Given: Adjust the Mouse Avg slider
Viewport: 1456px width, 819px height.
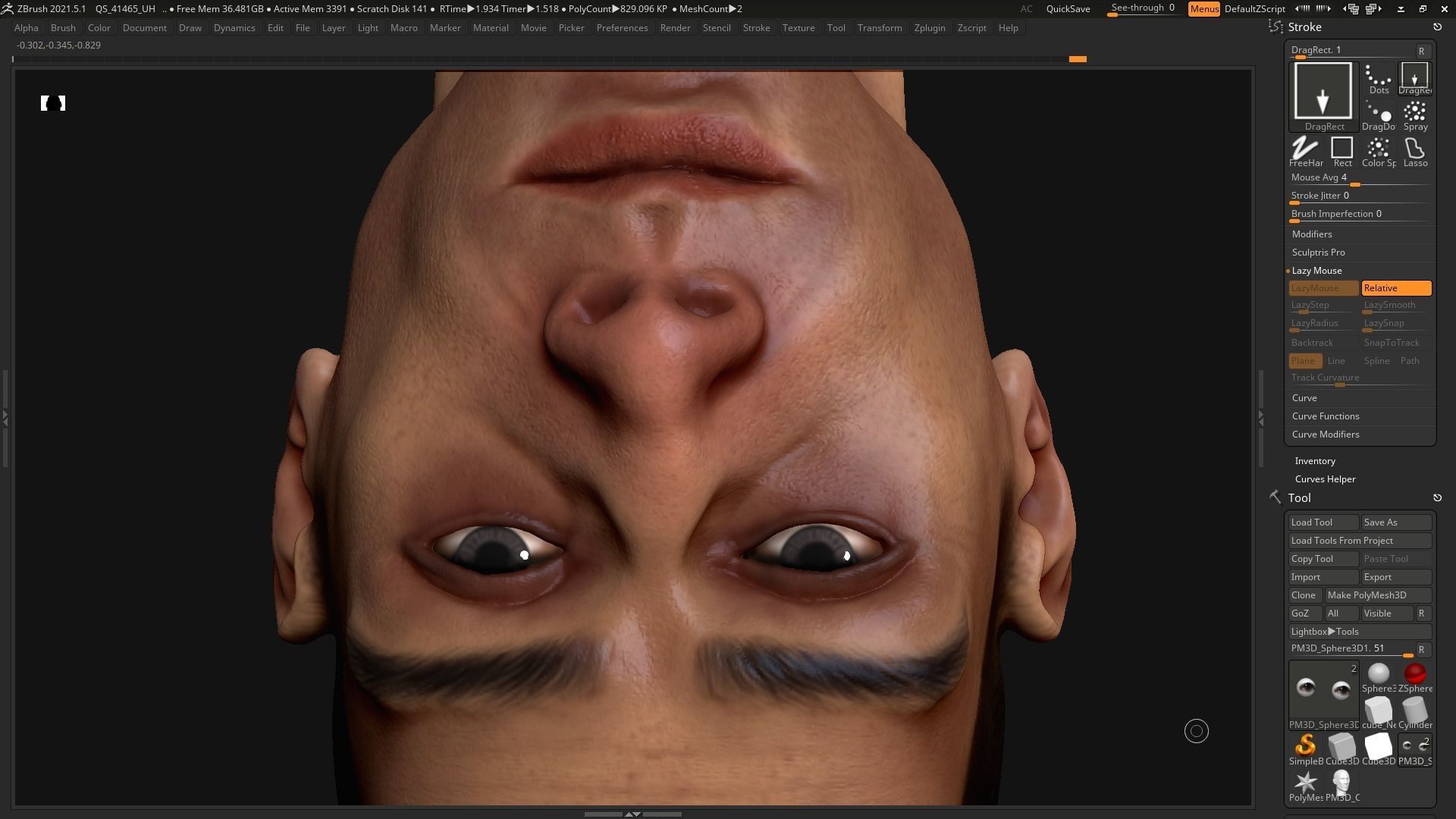Looking at the screenshot, I should (x=1360, y=178).
